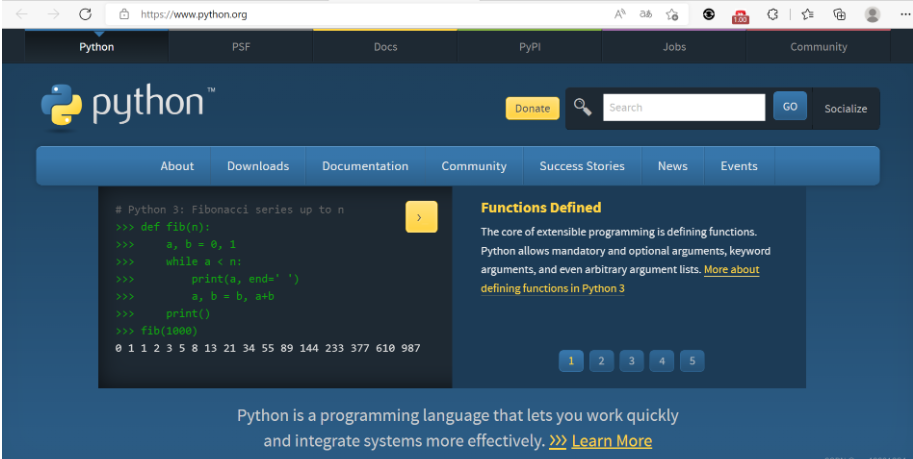Launch interactive shell with yellow arrow button
Image resolution: width=913 pixels, height=459 pixels.
[x=421, y=217]
